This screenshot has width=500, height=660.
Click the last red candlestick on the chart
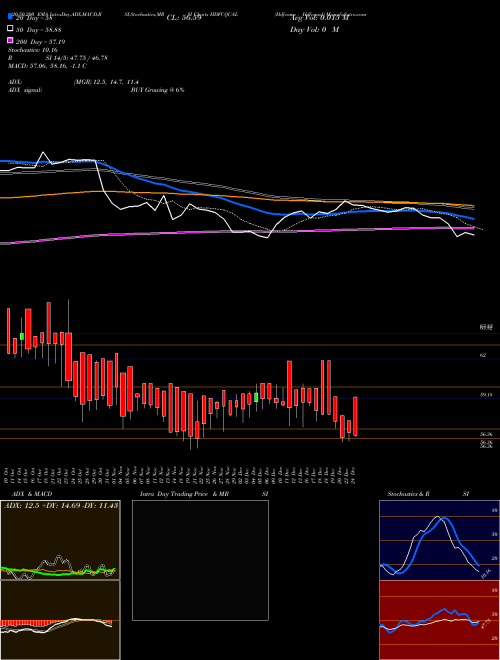tap(355, 416)
